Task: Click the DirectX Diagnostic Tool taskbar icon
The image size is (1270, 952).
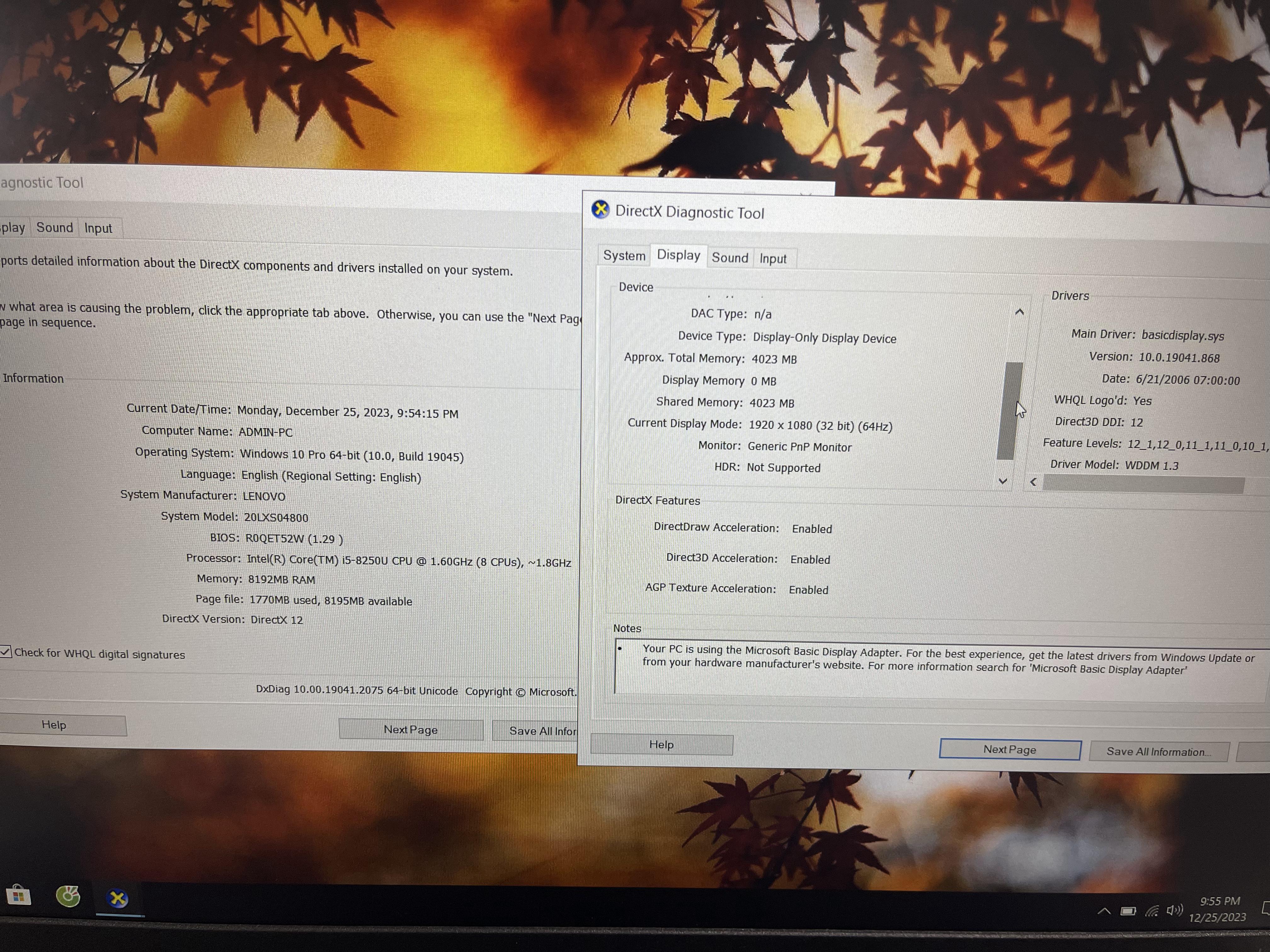Action: coord(118,898)
